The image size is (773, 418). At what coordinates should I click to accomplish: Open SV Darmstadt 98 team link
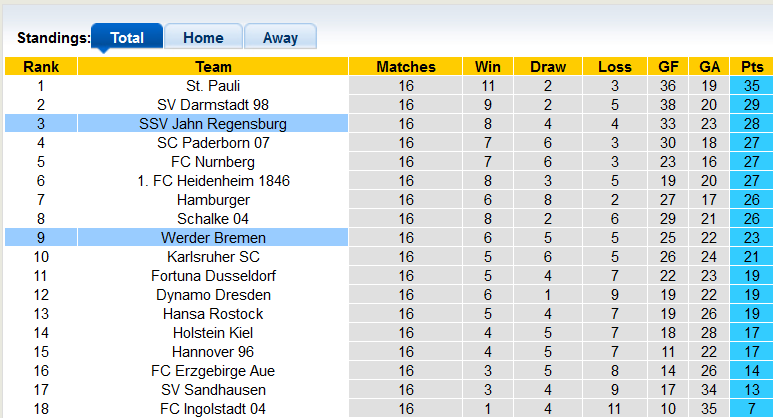click(213, 105)
